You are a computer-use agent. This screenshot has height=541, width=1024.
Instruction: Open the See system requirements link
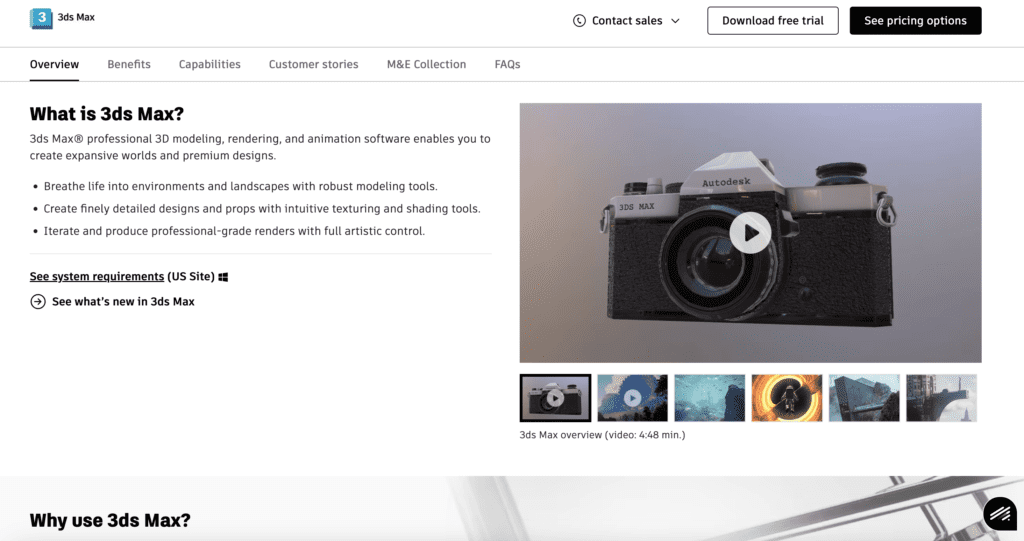(97, 276)
